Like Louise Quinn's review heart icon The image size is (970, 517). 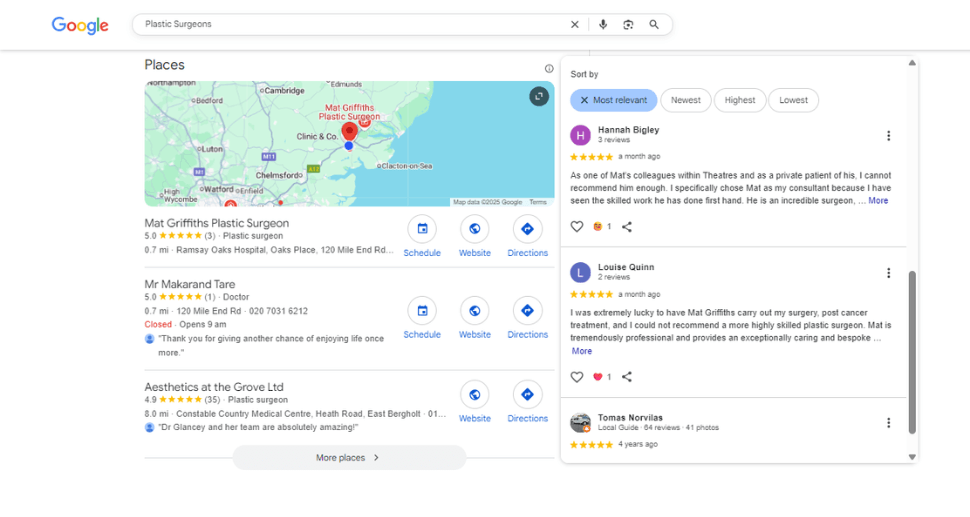click(x=577, y=377)
